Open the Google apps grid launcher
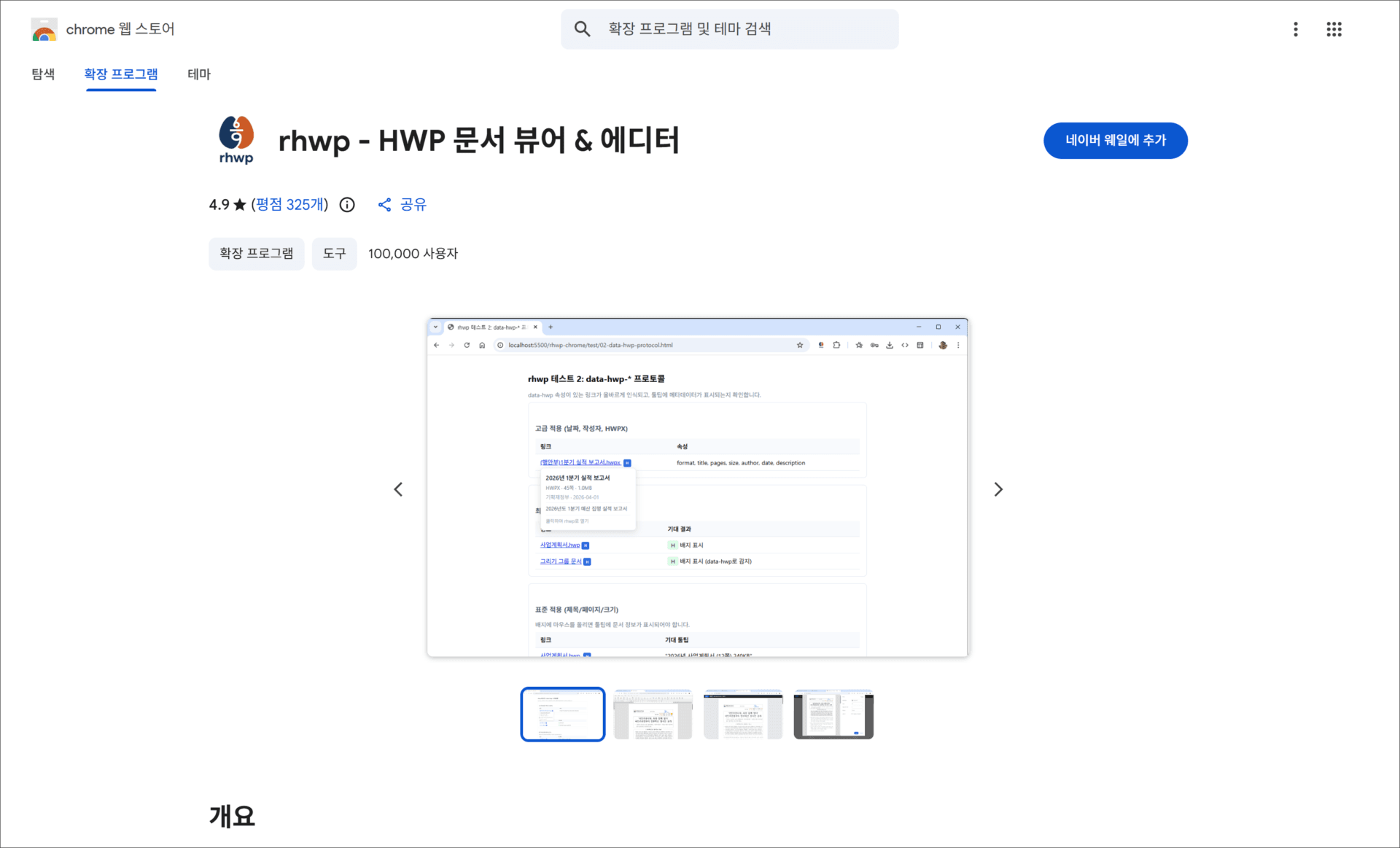This screenshot has width=1400, height=848. point(1334,29)
